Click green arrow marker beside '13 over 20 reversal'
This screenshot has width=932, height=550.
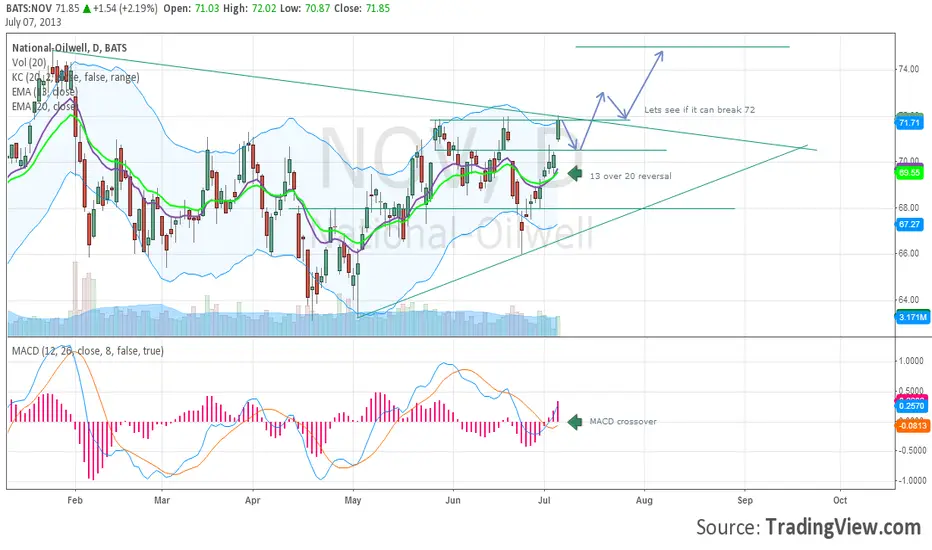[575, 174]
